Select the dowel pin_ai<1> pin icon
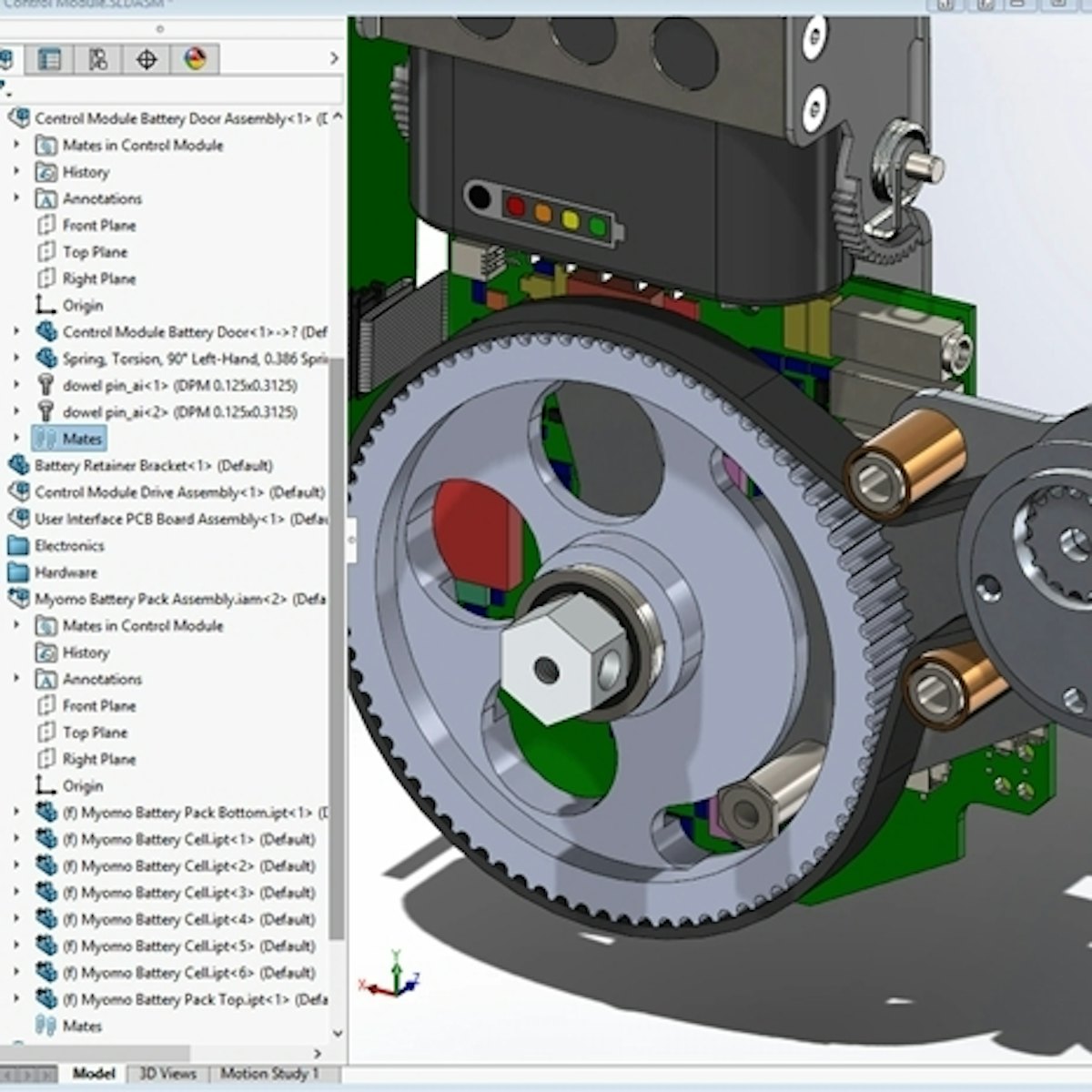The image size is (1092, 1092). [44, 385]
